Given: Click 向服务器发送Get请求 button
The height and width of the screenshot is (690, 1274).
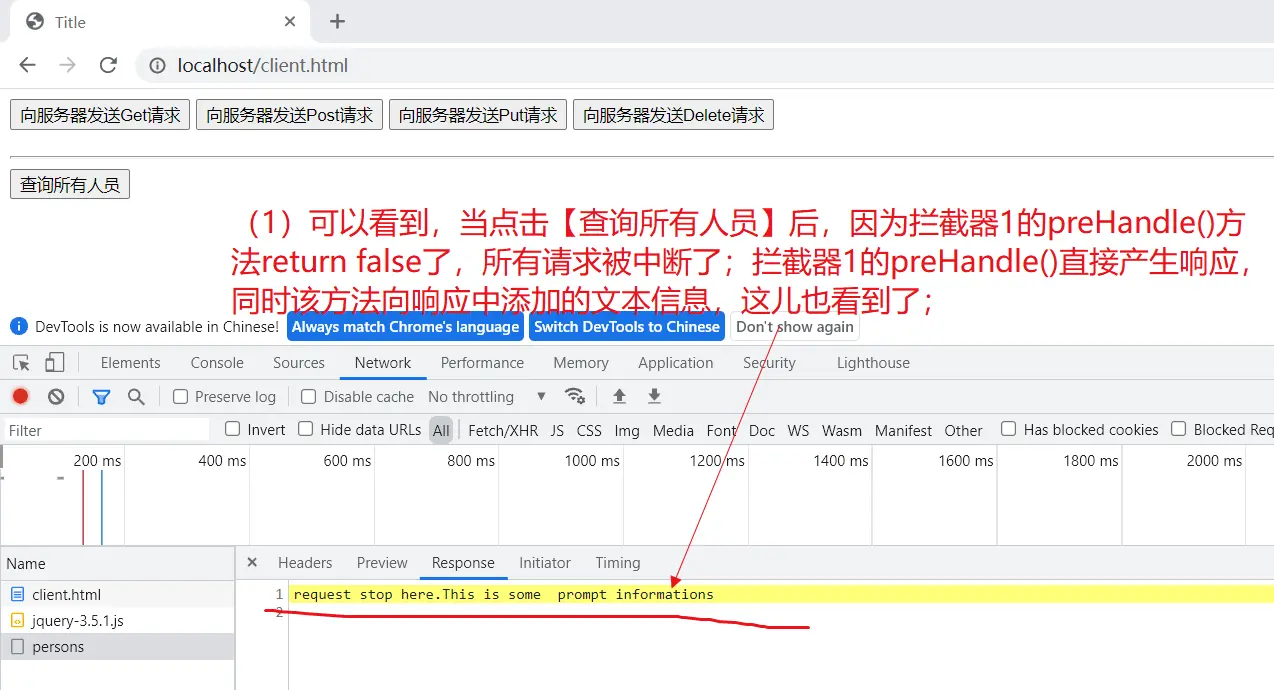Looking at the screenshot, I should click(x=100, y=115).
